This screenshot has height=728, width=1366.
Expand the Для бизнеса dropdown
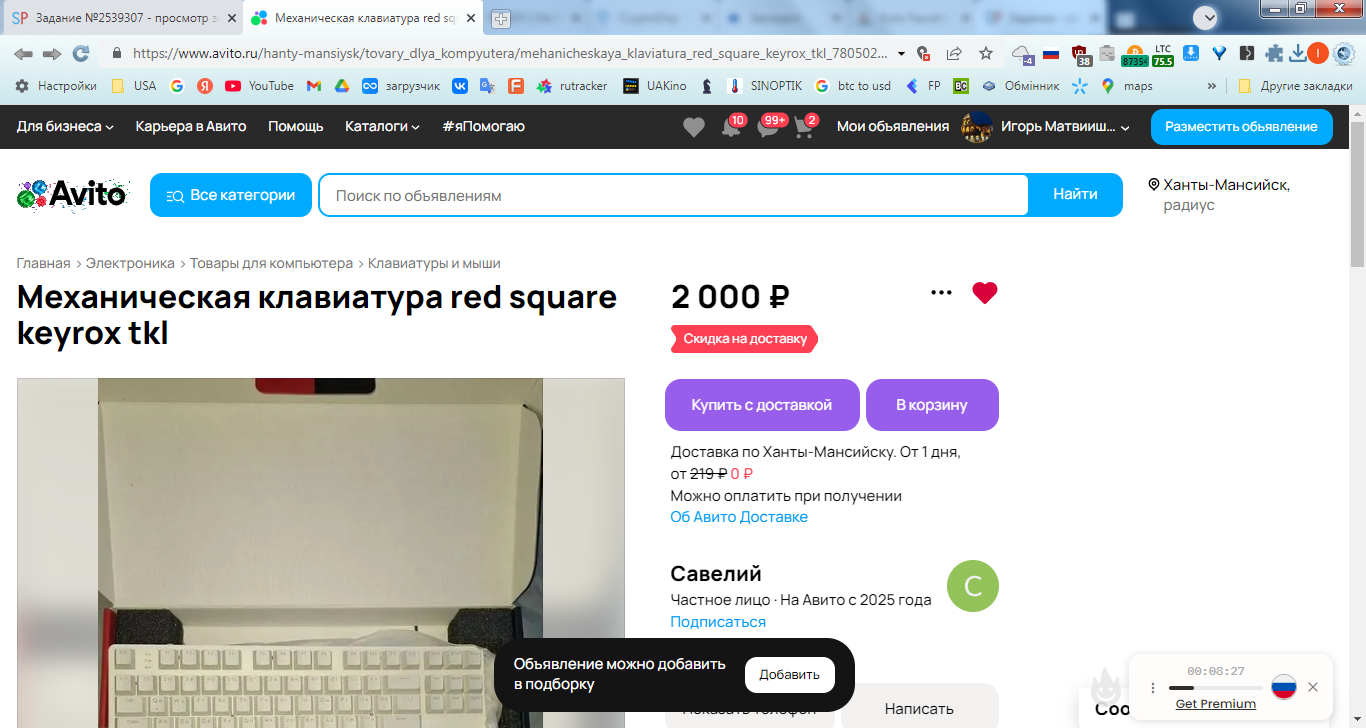tap(65, 126)
